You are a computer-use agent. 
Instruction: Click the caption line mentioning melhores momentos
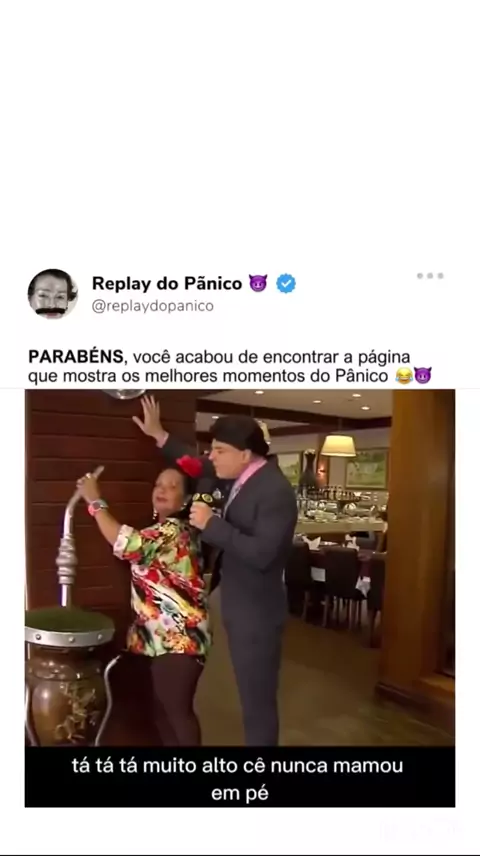tap(208, 376)
